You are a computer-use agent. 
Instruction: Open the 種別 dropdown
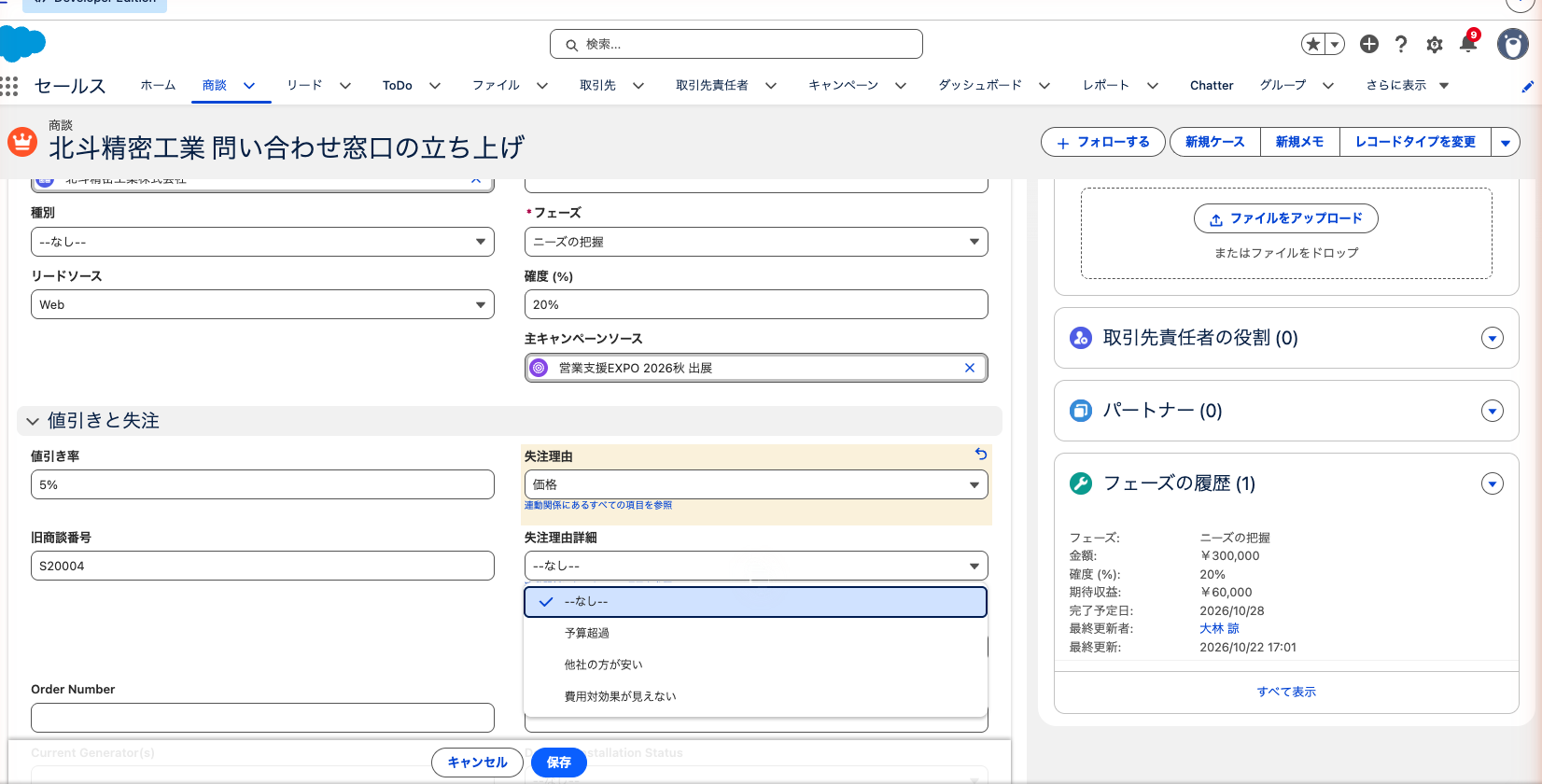point(262,242)
